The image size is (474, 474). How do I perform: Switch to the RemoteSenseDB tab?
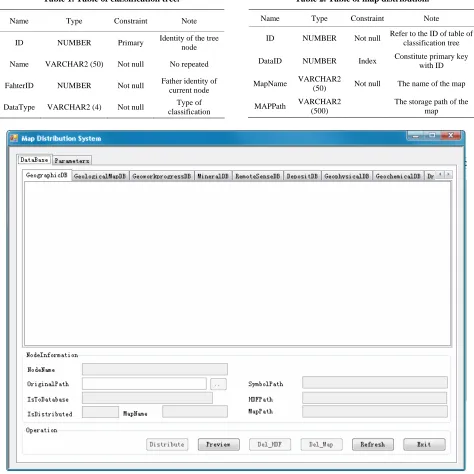[258, 176]
